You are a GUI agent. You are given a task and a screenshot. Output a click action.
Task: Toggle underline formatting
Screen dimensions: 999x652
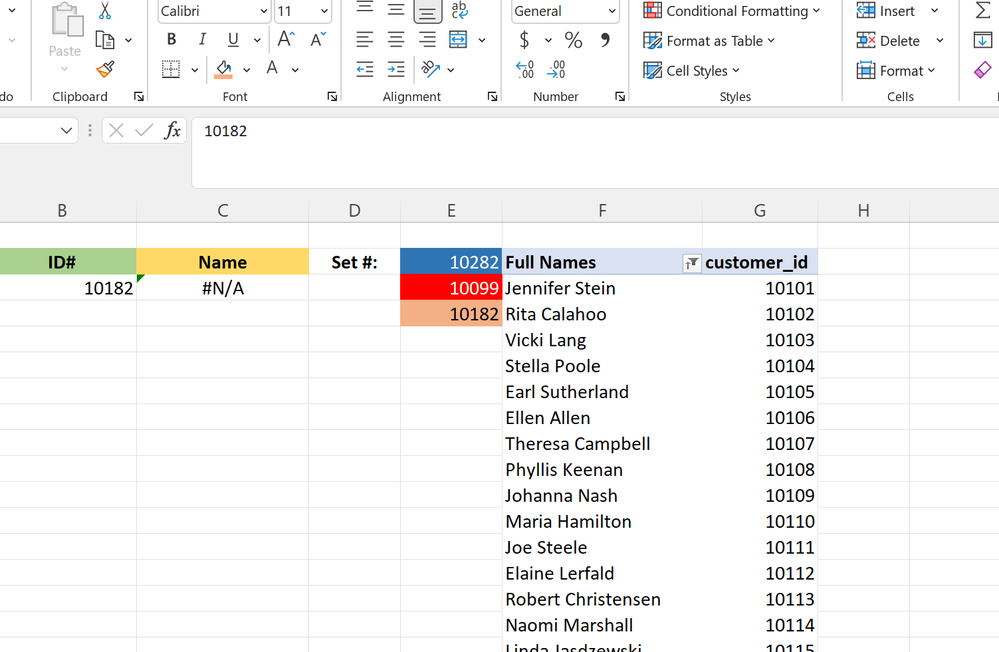(233, 40)
